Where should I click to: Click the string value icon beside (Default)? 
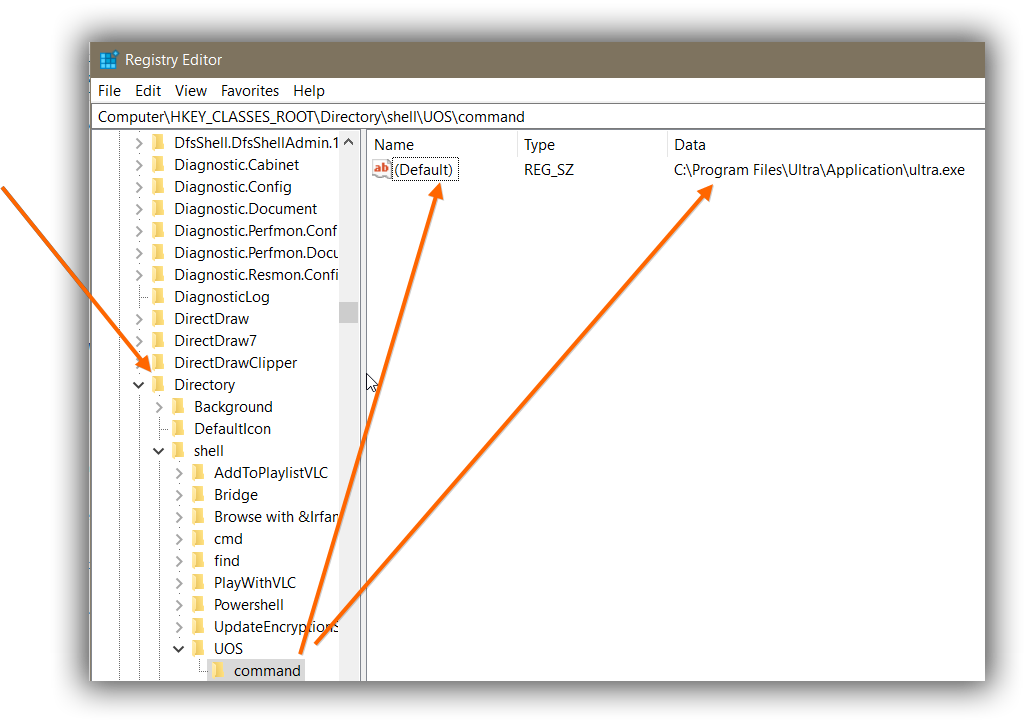[x=381, y=169]
